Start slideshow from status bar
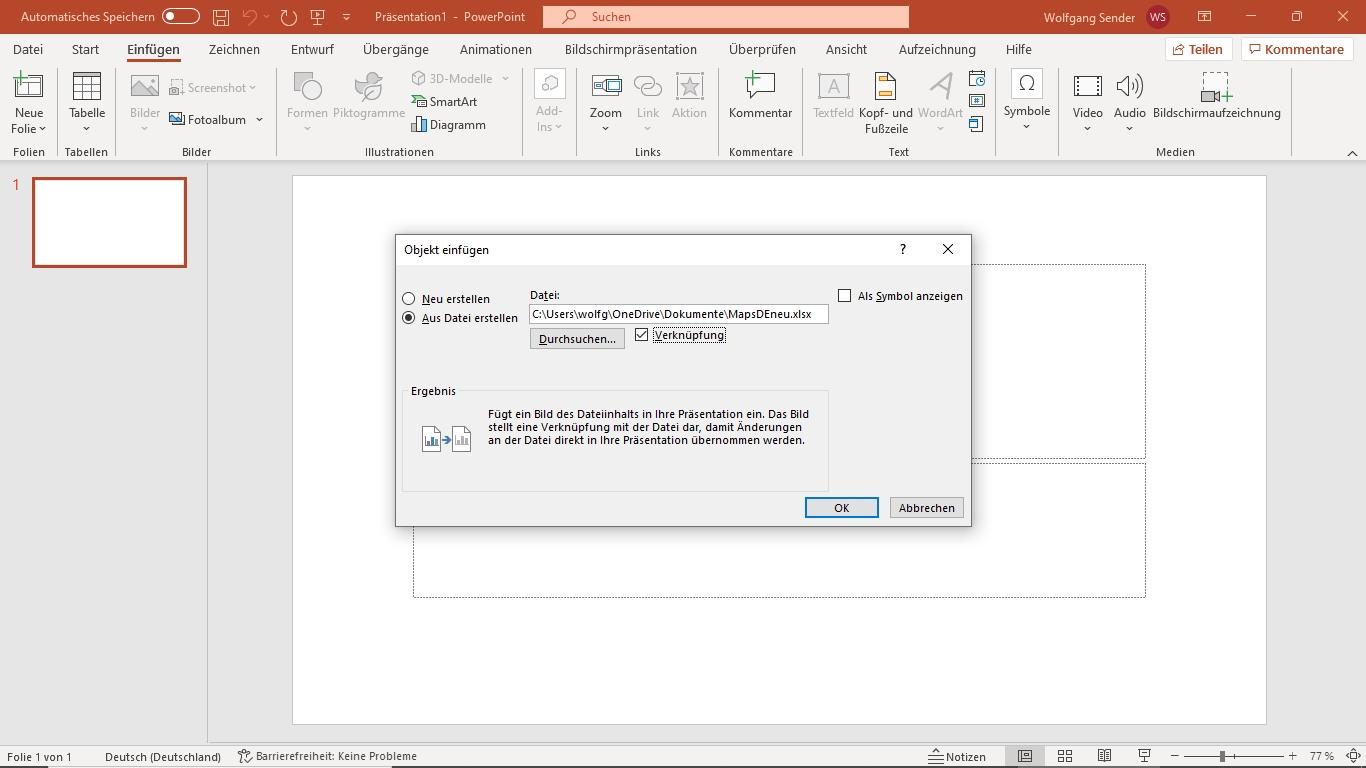1366x768 pixels. tap(1144, 756)
